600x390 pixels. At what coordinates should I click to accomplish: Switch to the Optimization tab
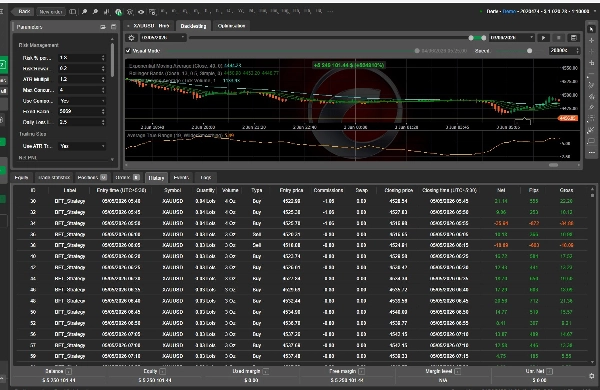click(231, 26)
